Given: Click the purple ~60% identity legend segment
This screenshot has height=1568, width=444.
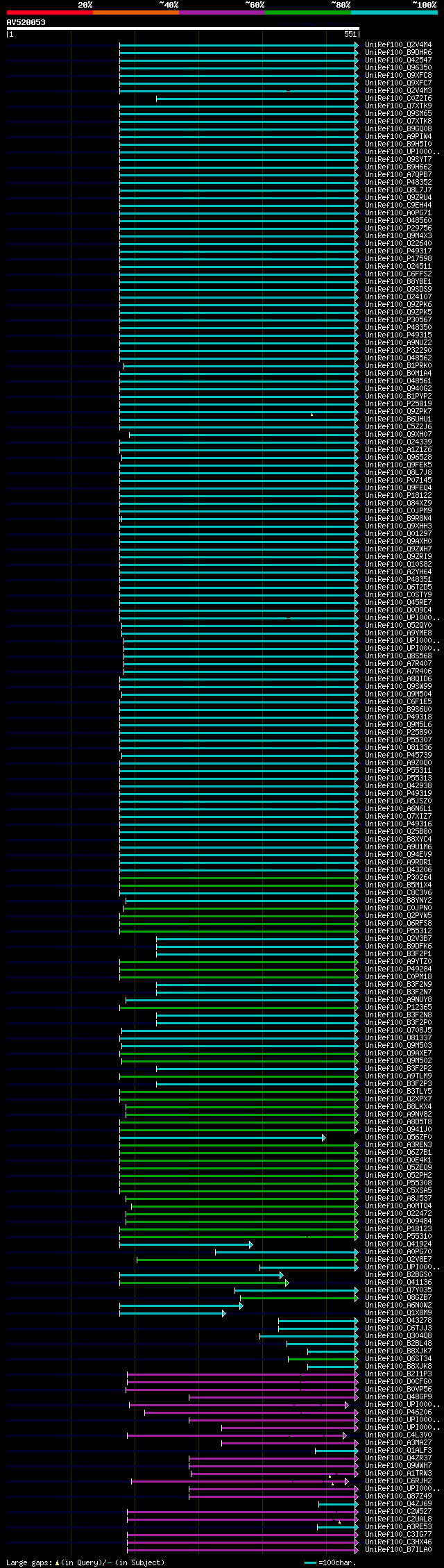Looking at the screenshot, I should (x=221, y=12).
